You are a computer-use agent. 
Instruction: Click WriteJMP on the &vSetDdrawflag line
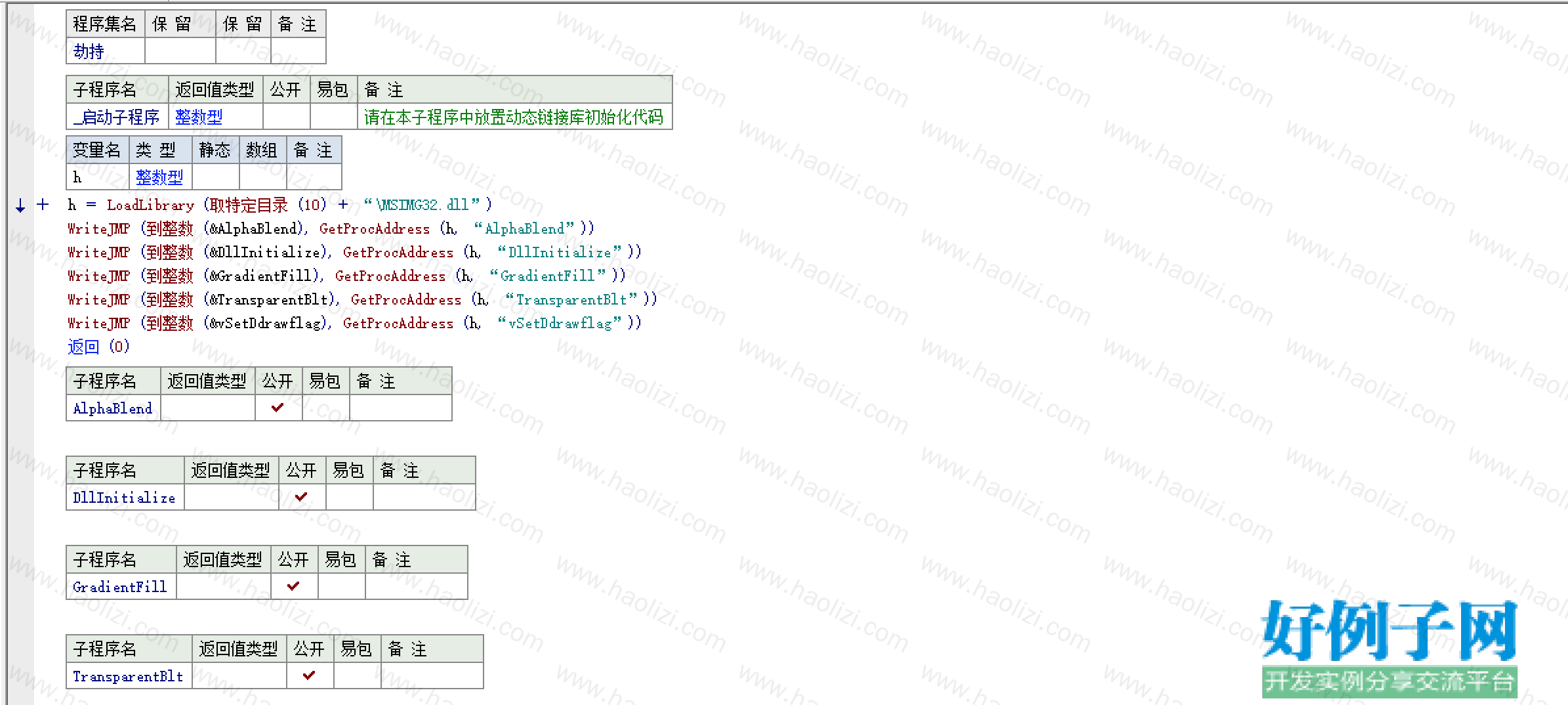pyautogui.click(x=99, y=323)
